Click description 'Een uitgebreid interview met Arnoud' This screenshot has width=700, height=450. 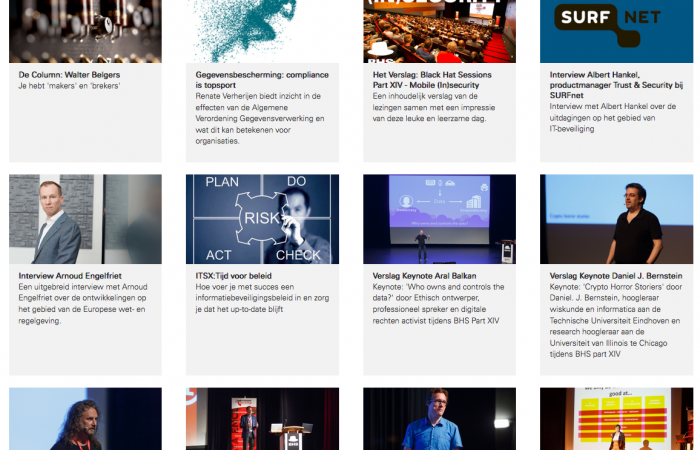tap(83, 304)
